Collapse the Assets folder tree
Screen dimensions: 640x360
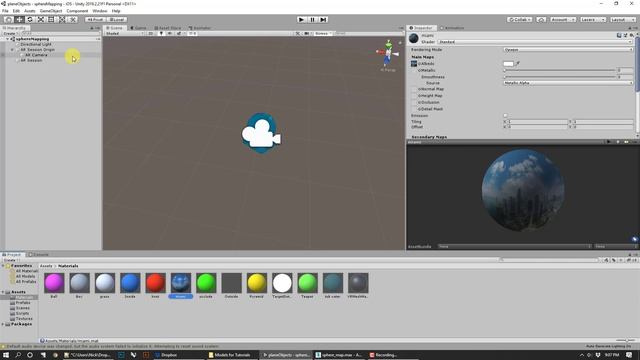point(3,292)
